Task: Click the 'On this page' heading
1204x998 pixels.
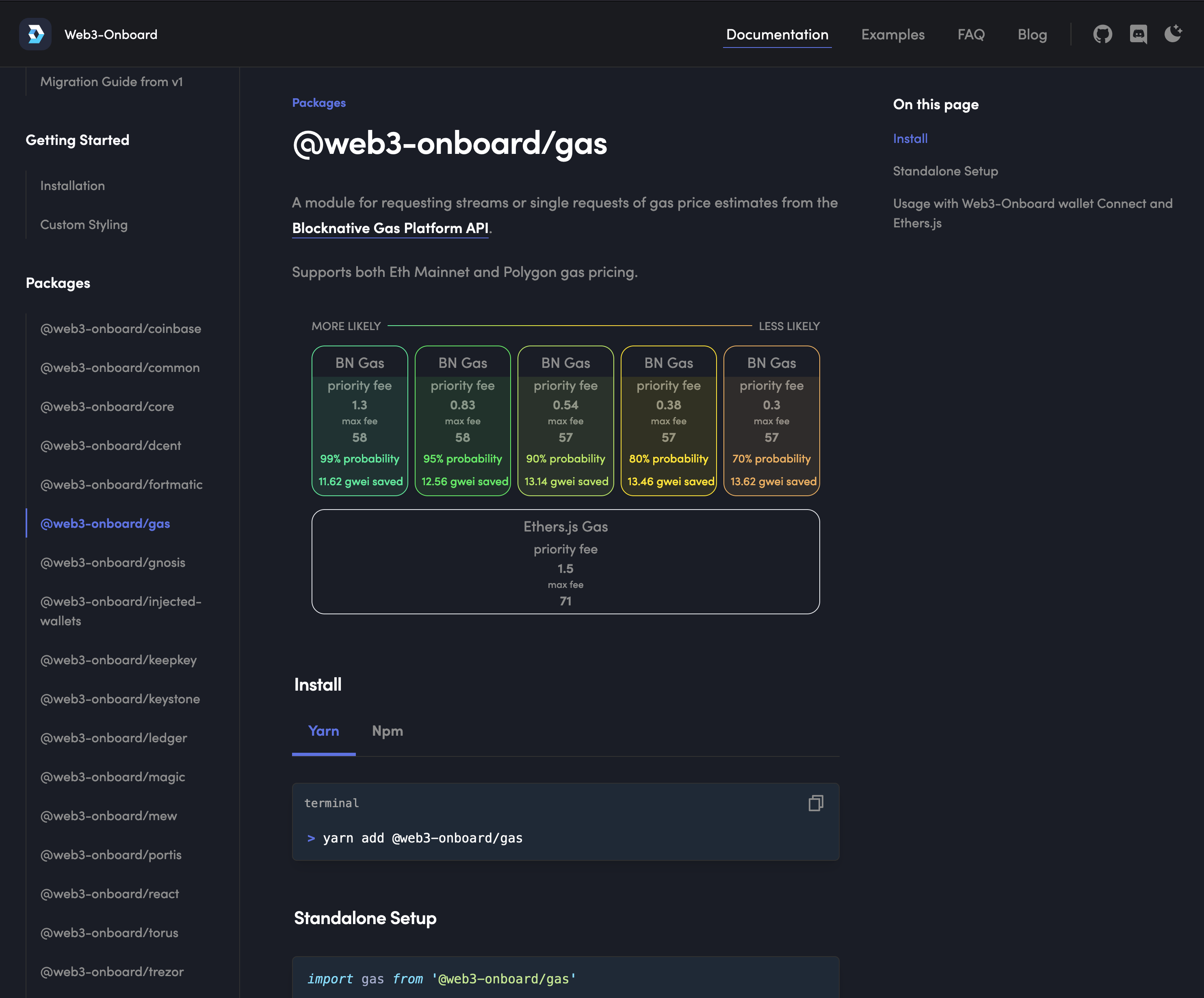Action: (935, 104)
